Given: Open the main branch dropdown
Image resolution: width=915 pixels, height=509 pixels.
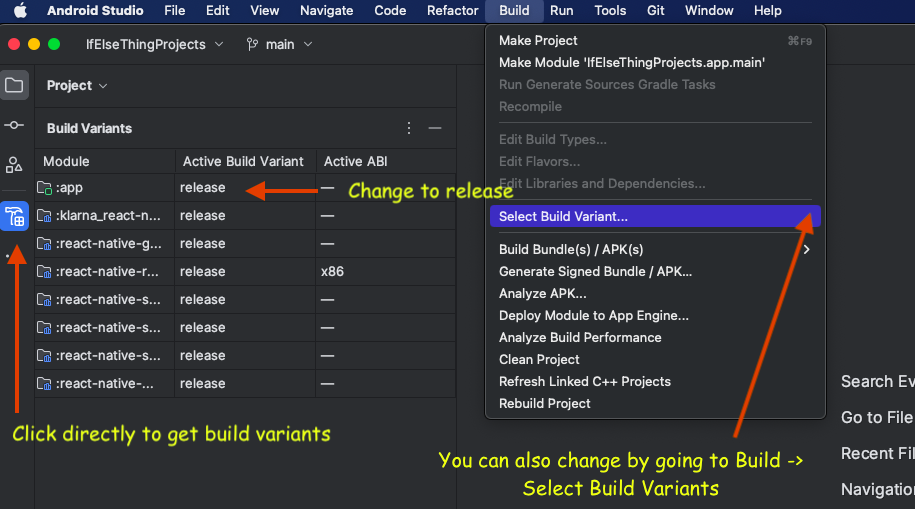Looking at the screenshot, I should point(280,44).
